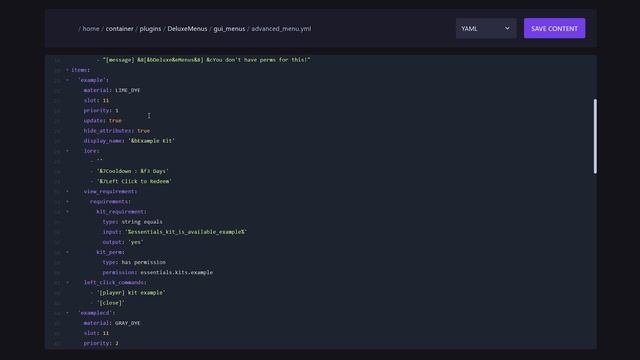This screenshot has height=360, width=640.
Task: Fold the kit_requirement: block
Action: click(67, 211)
